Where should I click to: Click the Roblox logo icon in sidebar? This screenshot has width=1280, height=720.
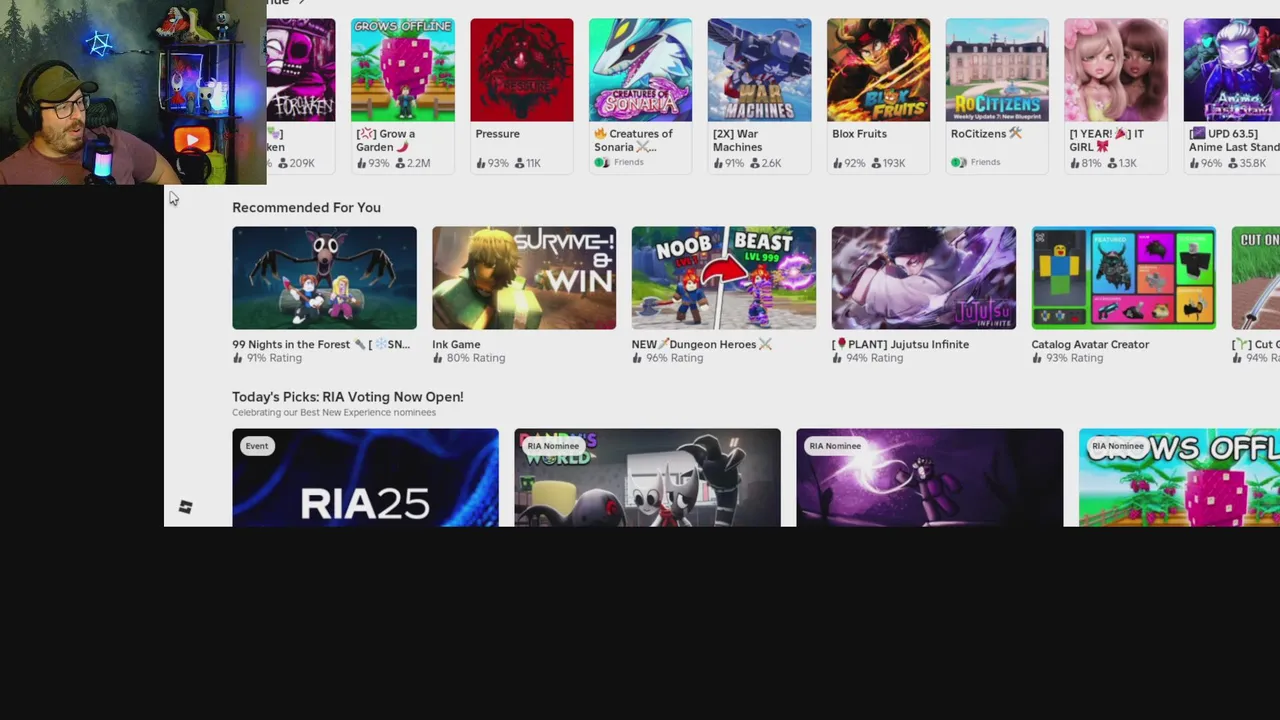coord(185,508)
